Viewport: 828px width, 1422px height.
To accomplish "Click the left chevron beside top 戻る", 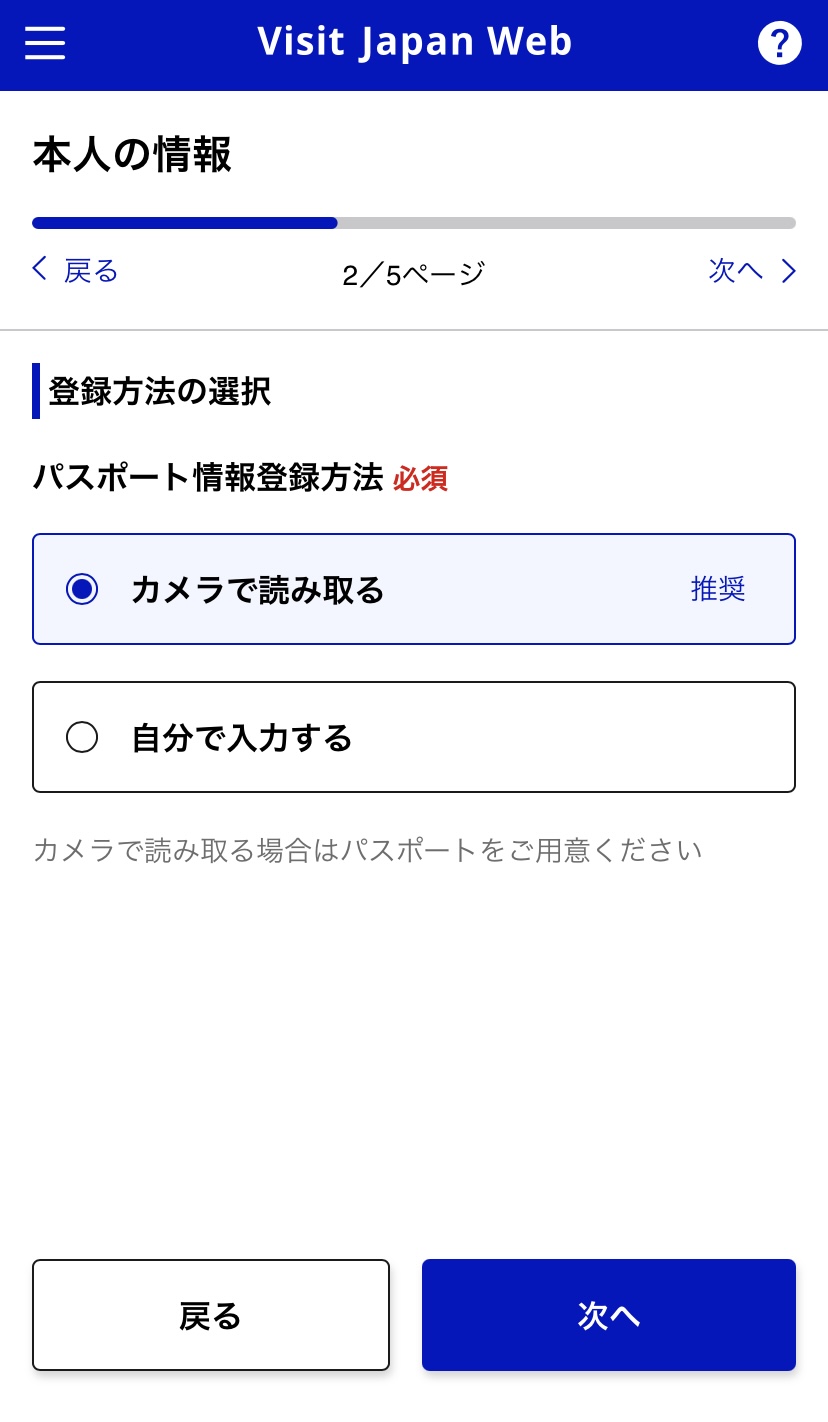I will point(39,269).
